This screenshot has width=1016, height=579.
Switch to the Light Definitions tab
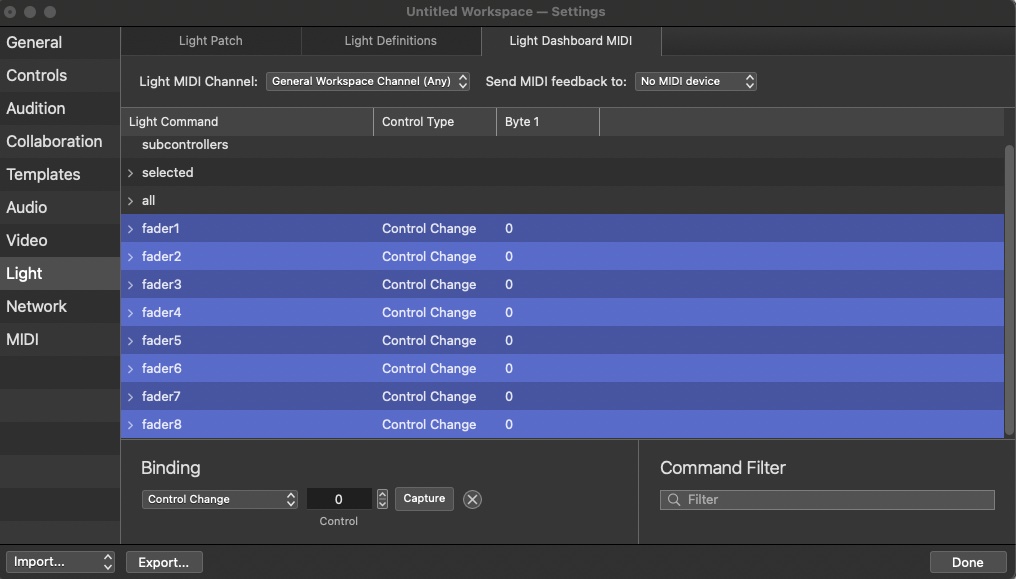pos(390,41)
